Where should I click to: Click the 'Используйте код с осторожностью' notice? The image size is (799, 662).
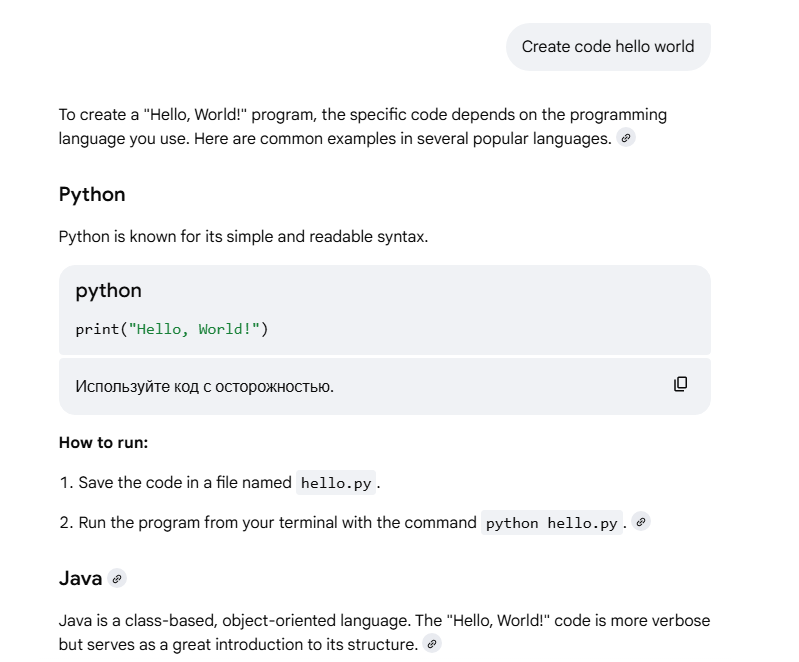pos(204,386)
